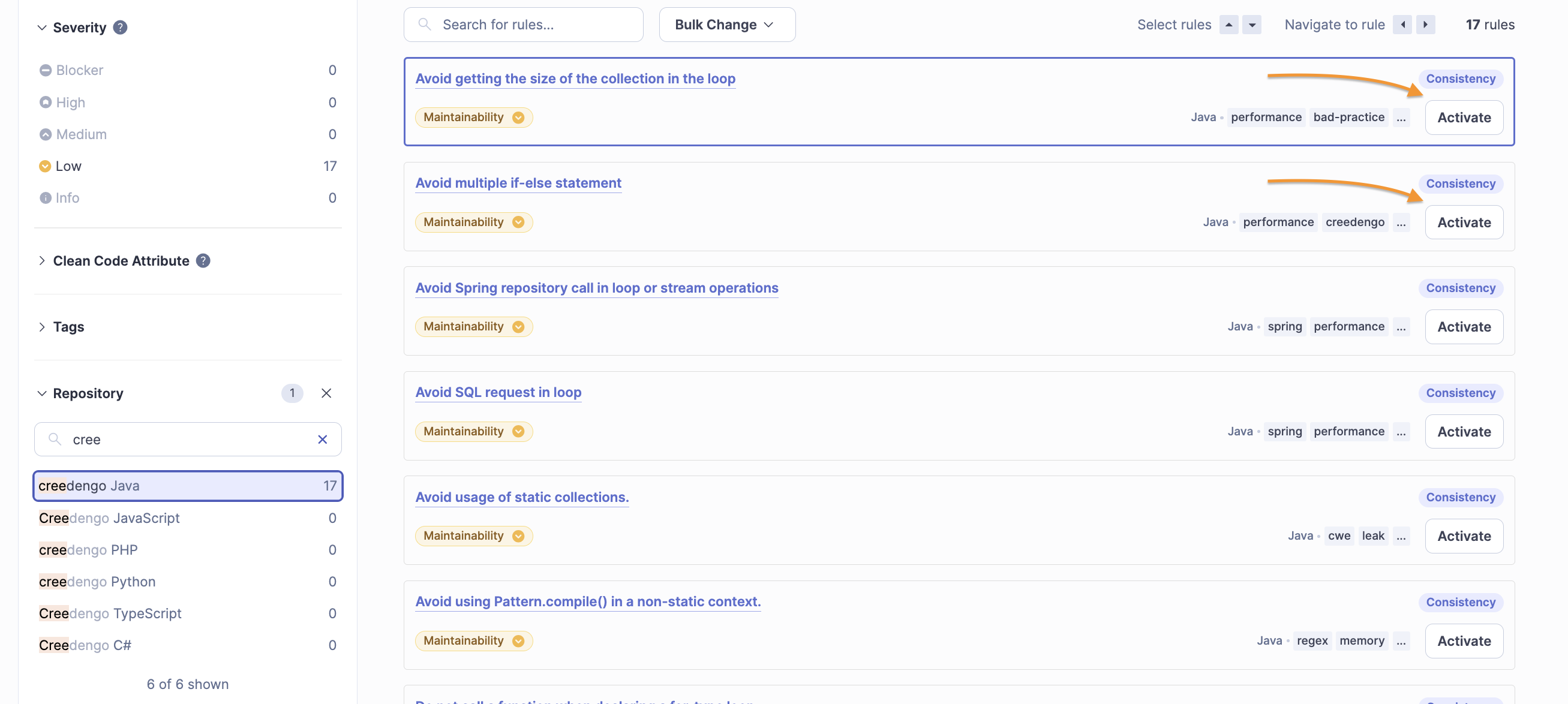Click the 'leak' tag on static collections rule

[x=1373, y=536]
